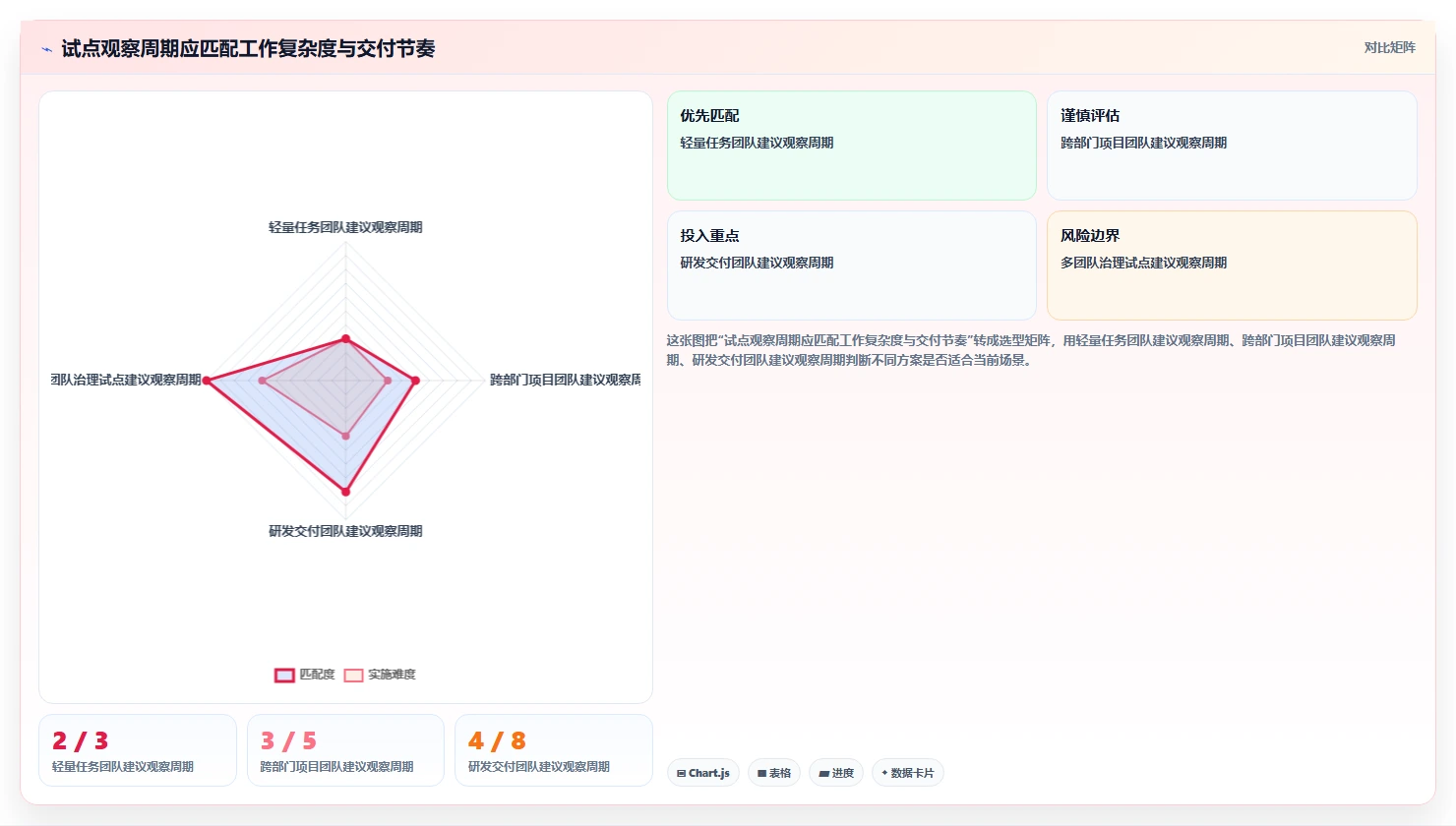Click the 对比矩阵 label in the header
The width and height of the screenshot is (1456, 826).
1389,47
